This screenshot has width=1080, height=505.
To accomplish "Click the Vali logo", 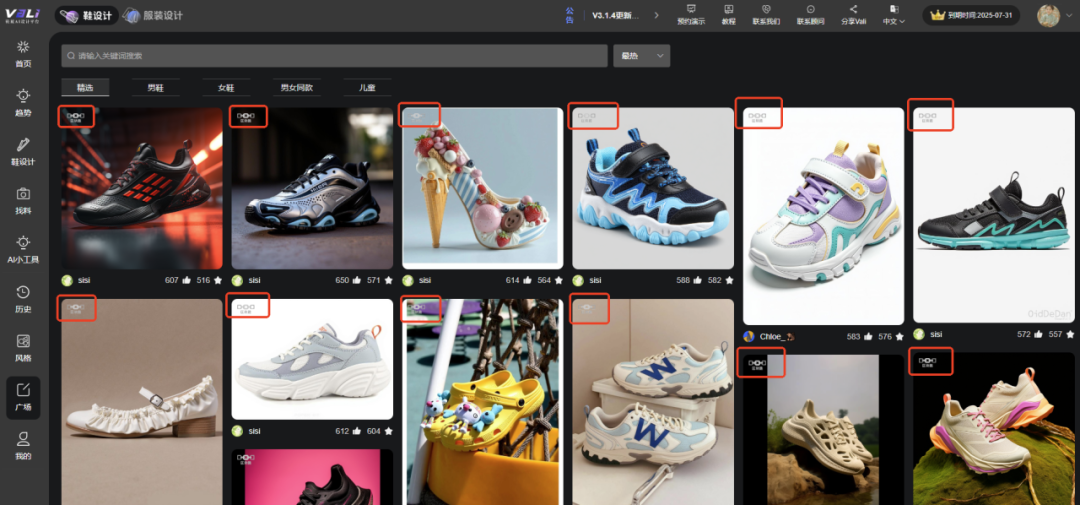I will pyautogui.click(x=22, y=14).
